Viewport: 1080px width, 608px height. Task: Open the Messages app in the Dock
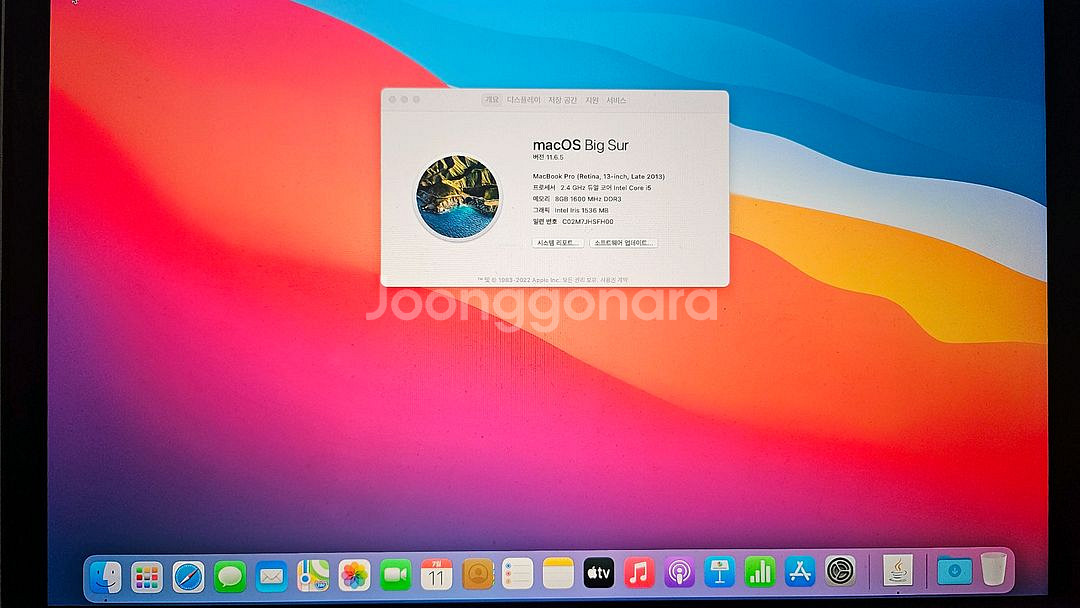coord(229,576)
